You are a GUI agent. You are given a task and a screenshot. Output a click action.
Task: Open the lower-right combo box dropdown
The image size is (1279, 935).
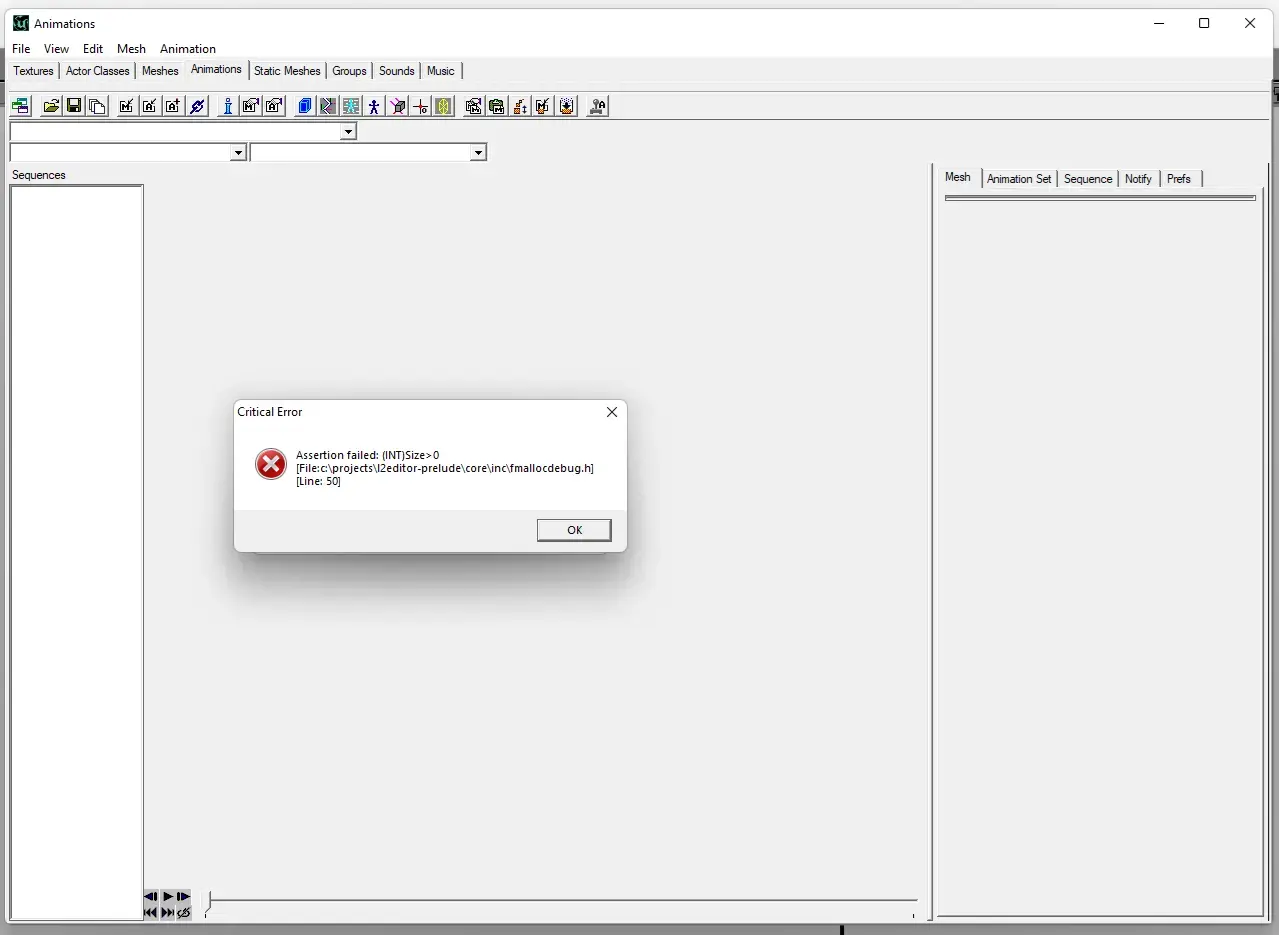coord(478,153)
